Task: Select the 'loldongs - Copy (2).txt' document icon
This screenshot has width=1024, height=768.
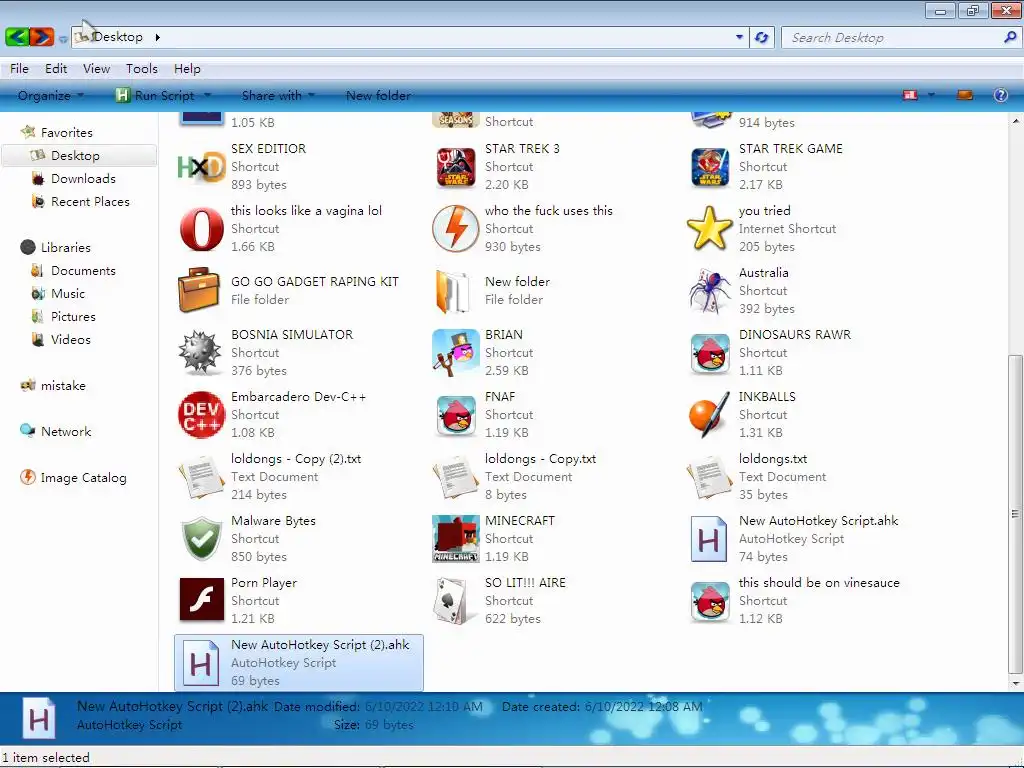Action: [x=201, y=477]
